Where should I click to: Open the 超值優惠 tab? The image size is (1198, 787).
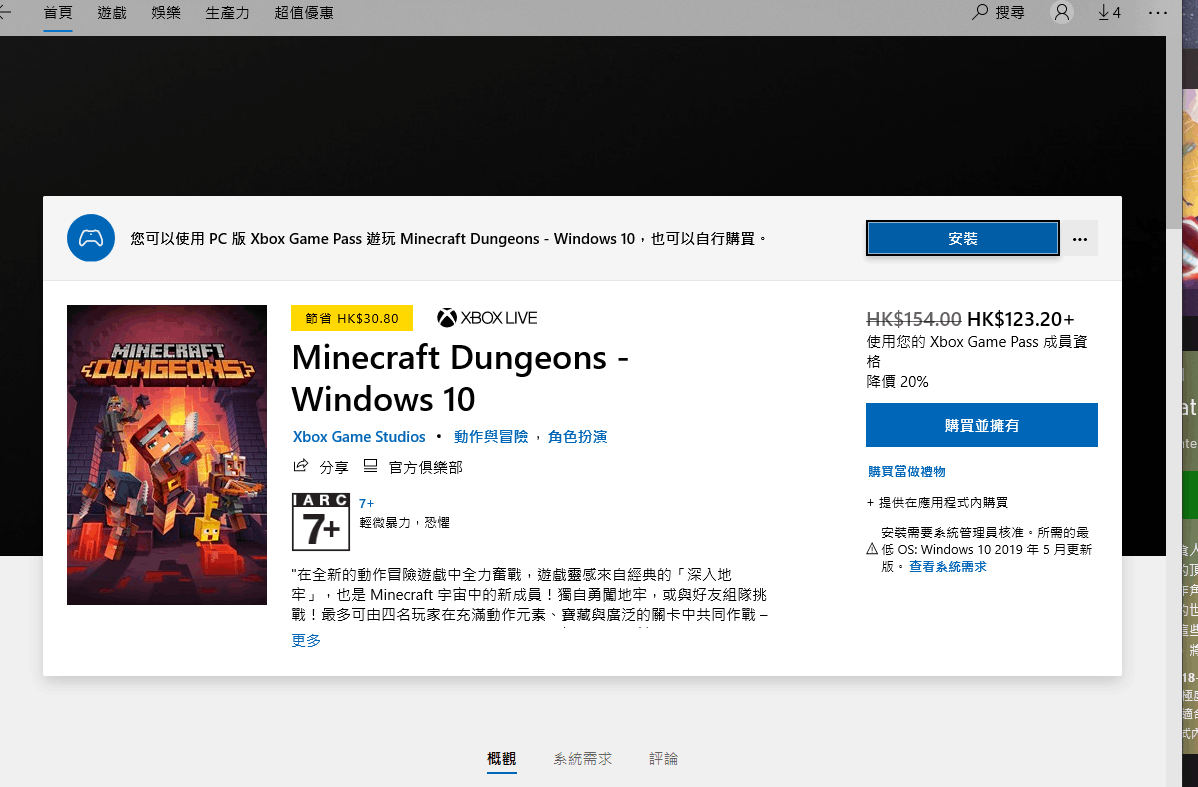click(303, 13)
